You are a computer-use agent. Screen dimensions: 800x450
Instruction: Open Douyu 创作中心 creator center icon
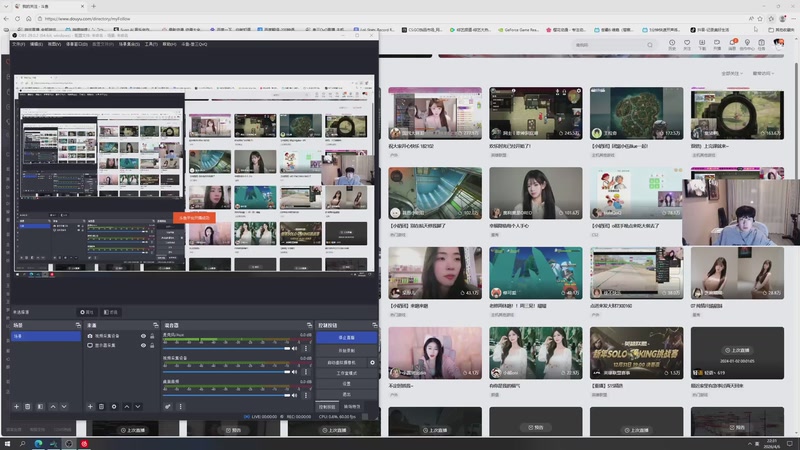point(747,44)
